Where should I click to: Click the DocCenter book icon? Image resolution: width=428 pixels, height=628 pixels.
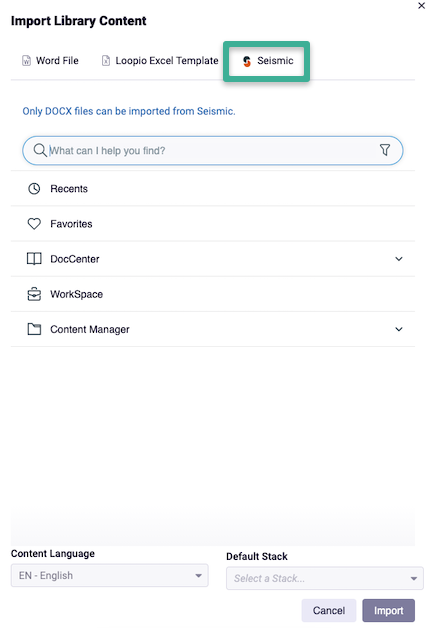click(34, 259)
